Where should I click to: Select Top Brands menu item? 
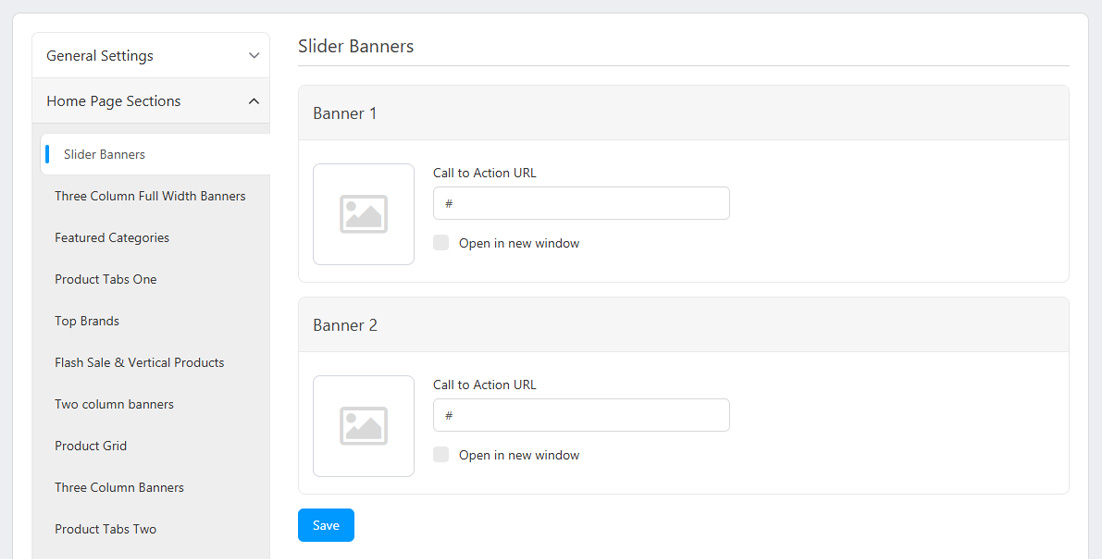[87, 321]
